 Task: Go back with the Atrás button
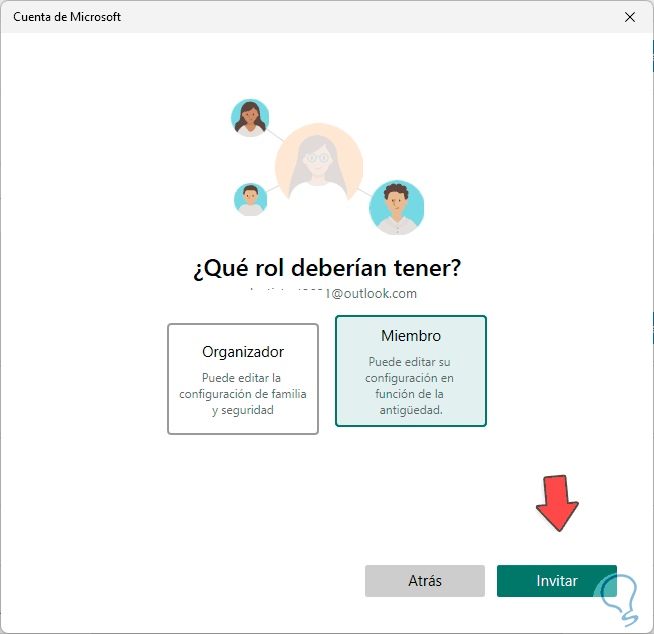(x=425, y=581)
